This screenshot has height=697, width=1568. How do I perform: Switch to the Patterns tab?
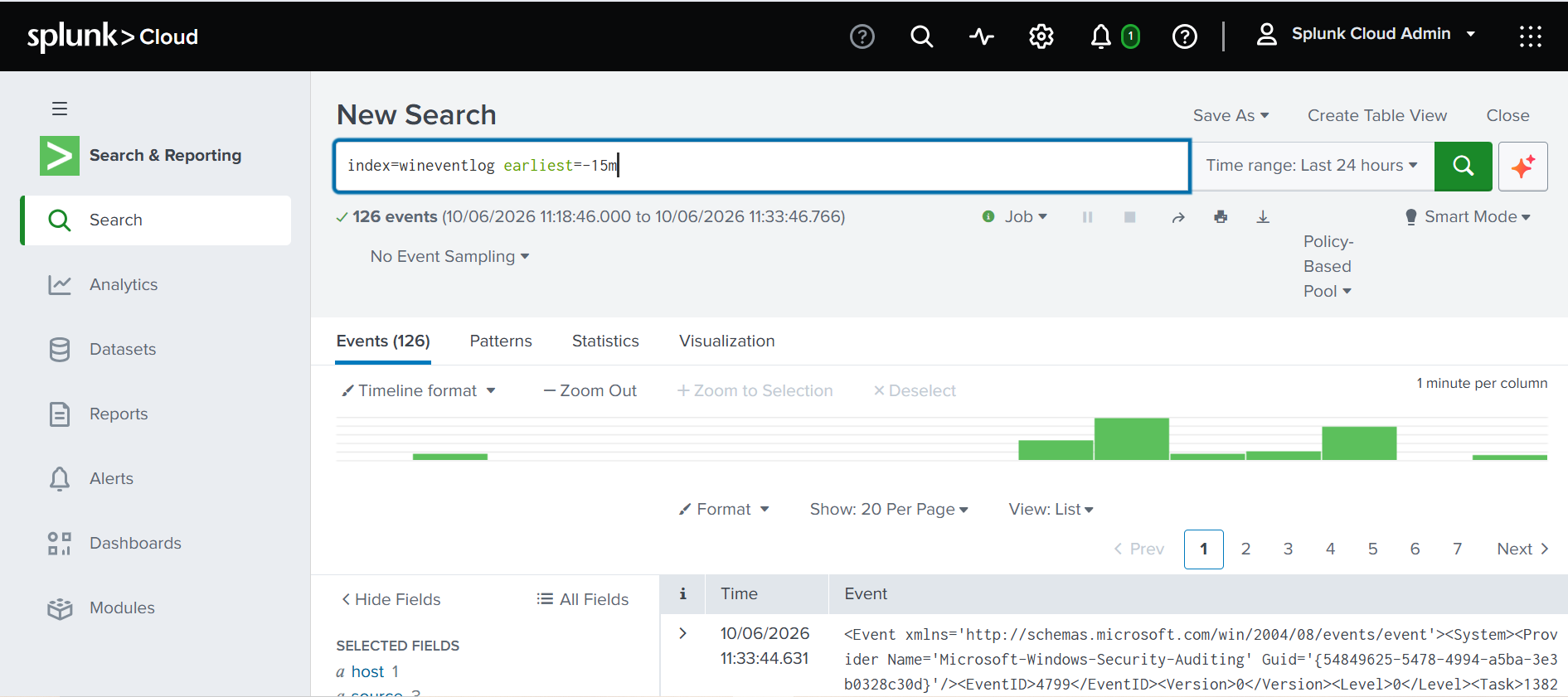coord(501,341)
